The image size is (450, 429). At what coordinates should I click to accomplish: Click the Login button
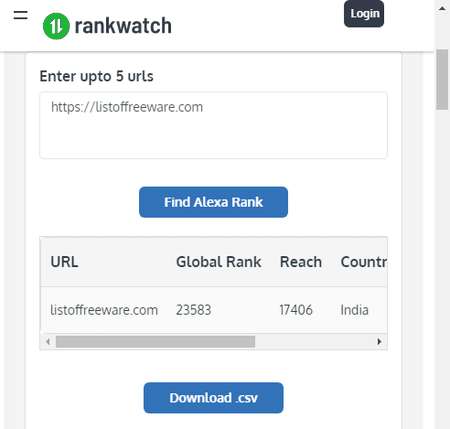(x=364, y=14)
